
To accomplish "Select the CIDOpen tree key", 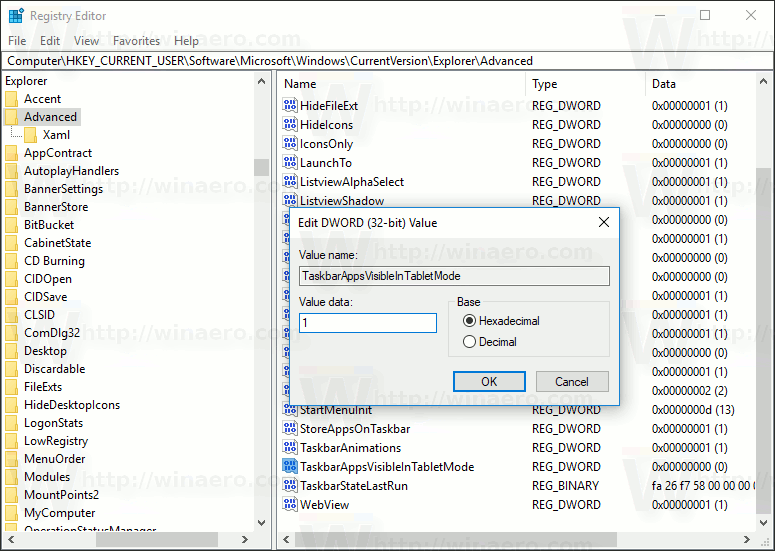I will pos(48,279).
